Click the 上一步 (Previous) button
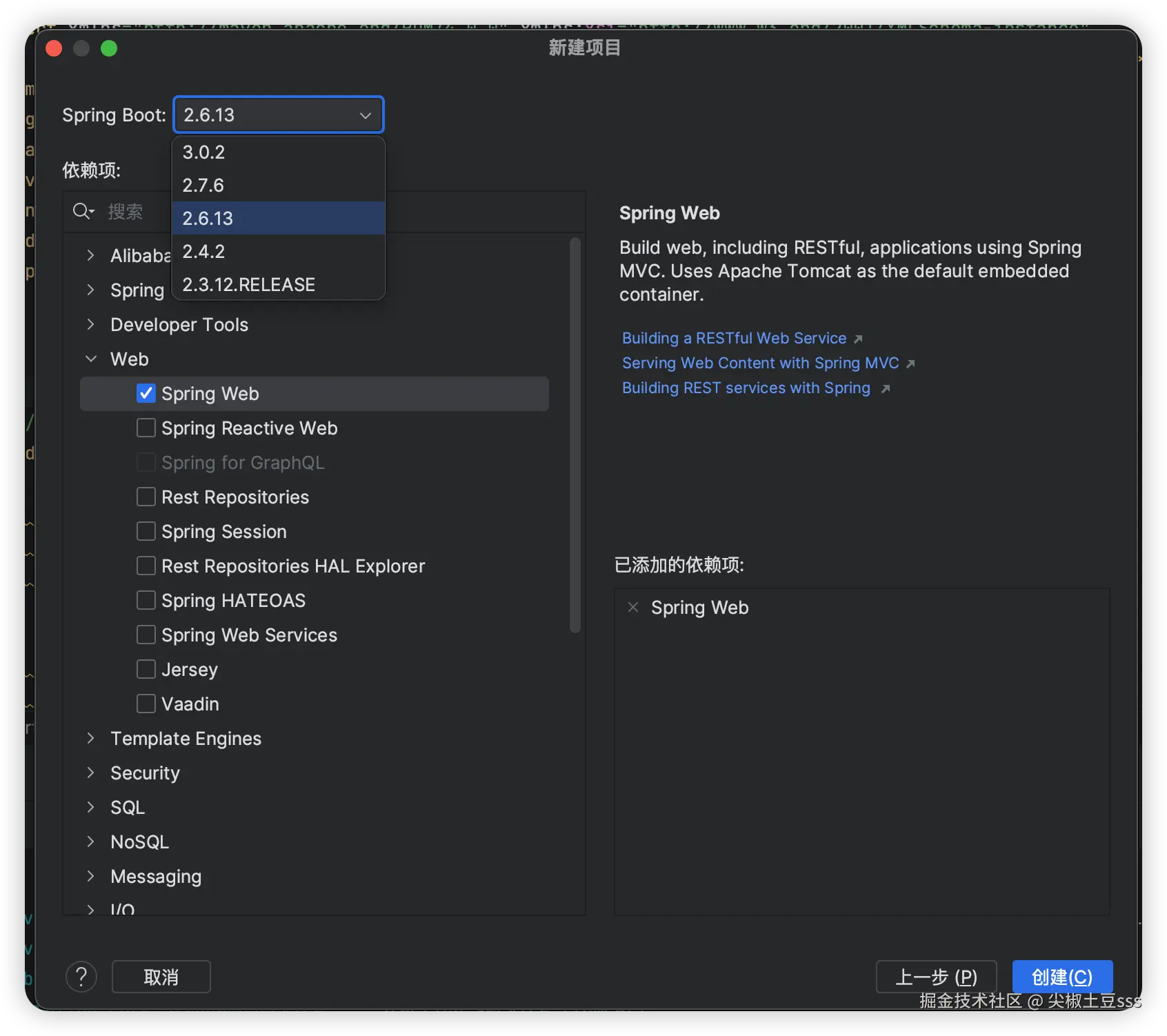 tap(936, 977)
